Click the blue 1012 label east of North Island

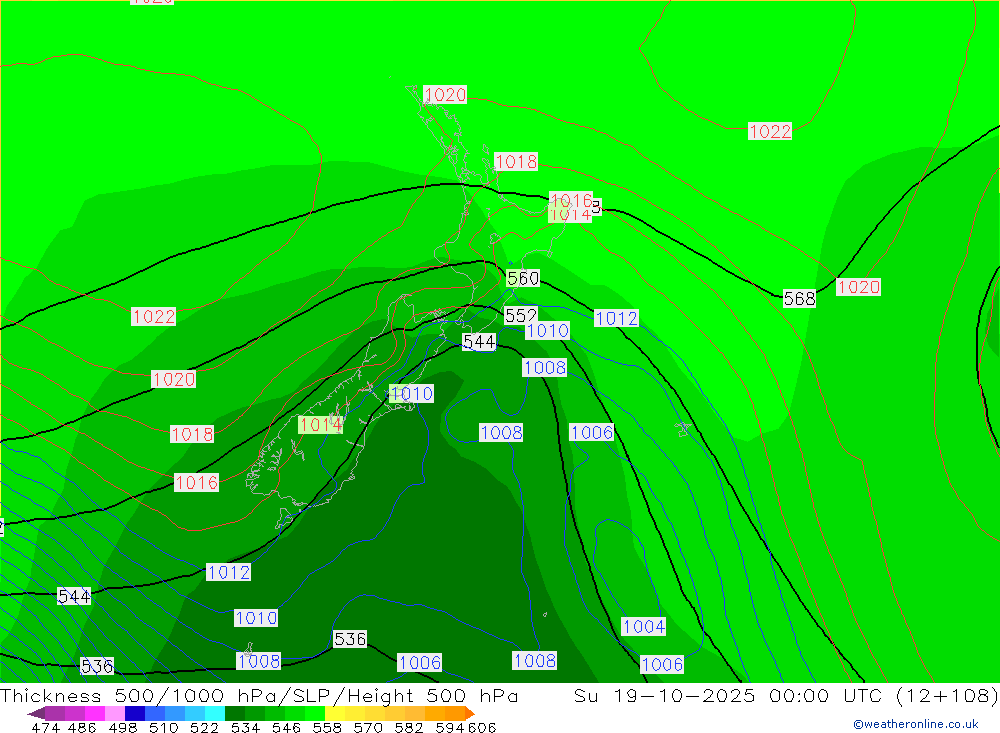[x=616, y=318]
